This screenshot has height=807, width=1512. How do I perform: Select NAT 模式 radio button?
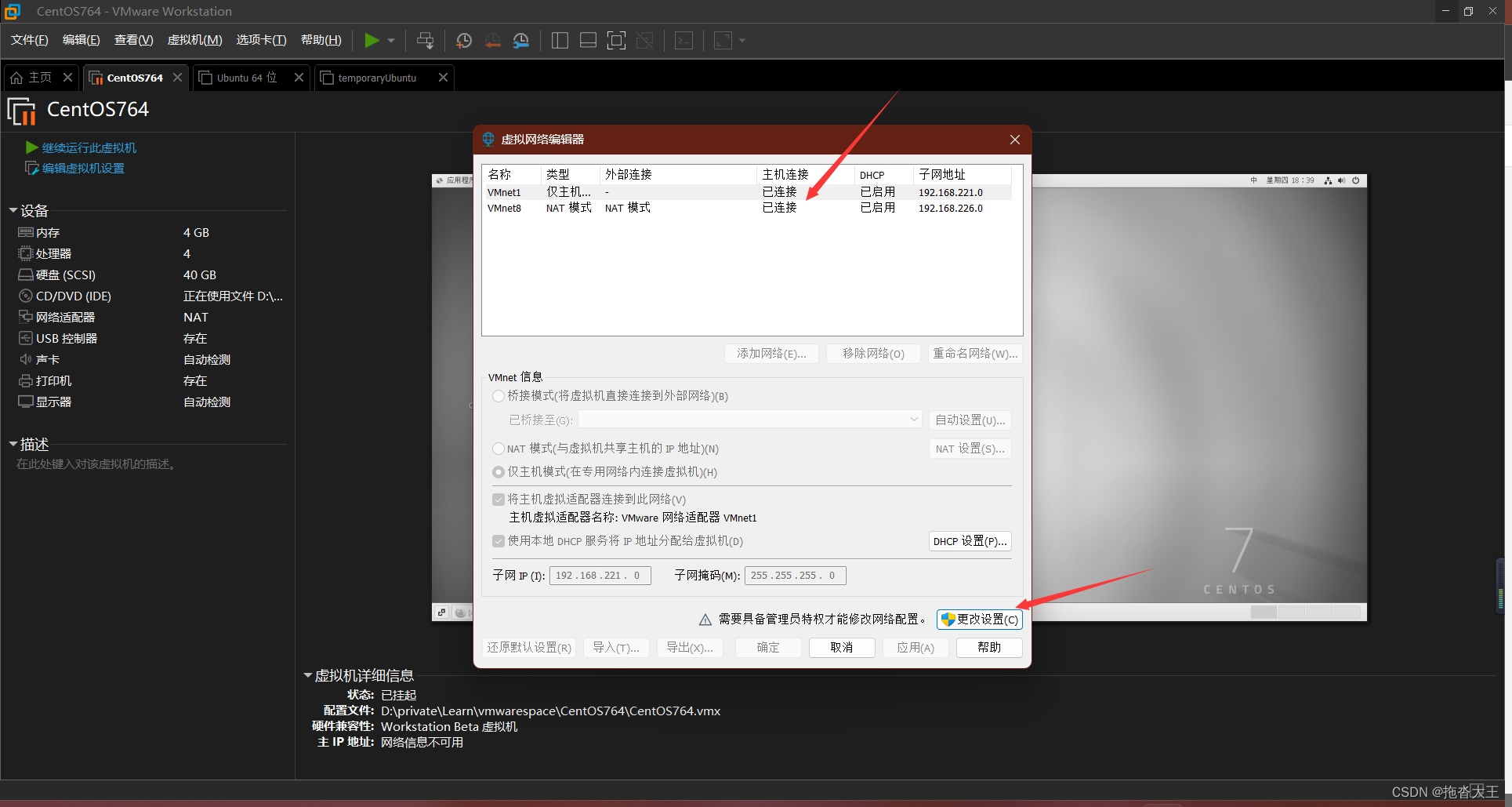click(x=499, y=449)
